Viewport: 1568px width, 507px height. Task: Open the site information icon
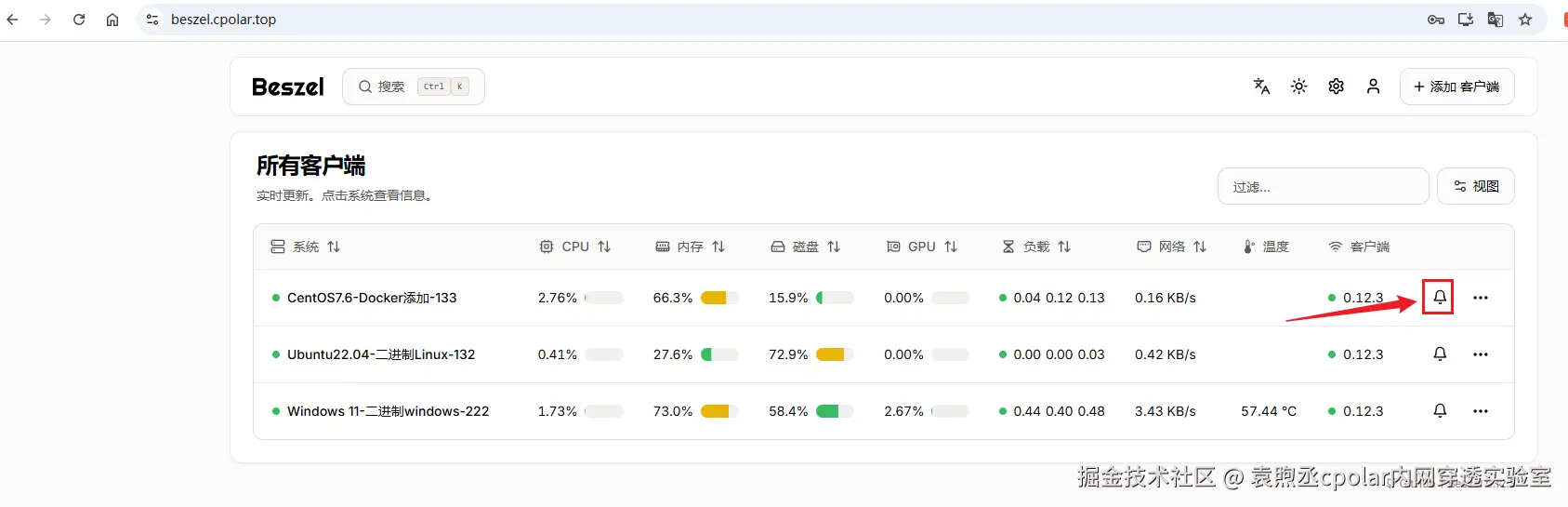point(152,20)
